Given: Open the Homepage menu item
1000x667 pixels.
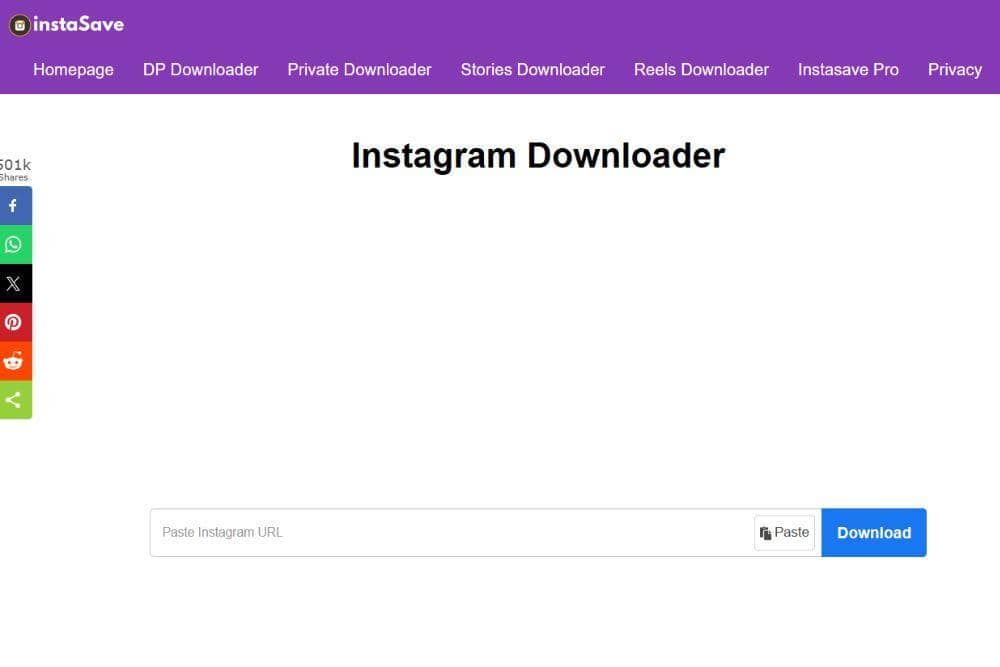Looking at the screenshot, I should pos(73,69).
